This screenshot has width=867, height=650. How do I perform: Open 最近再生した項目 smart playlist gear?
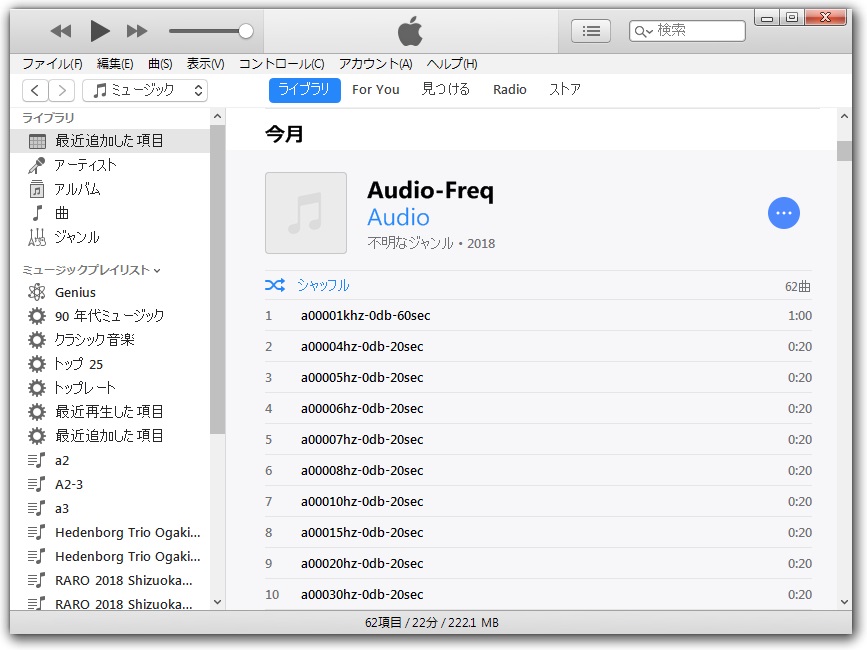[37, 412]
